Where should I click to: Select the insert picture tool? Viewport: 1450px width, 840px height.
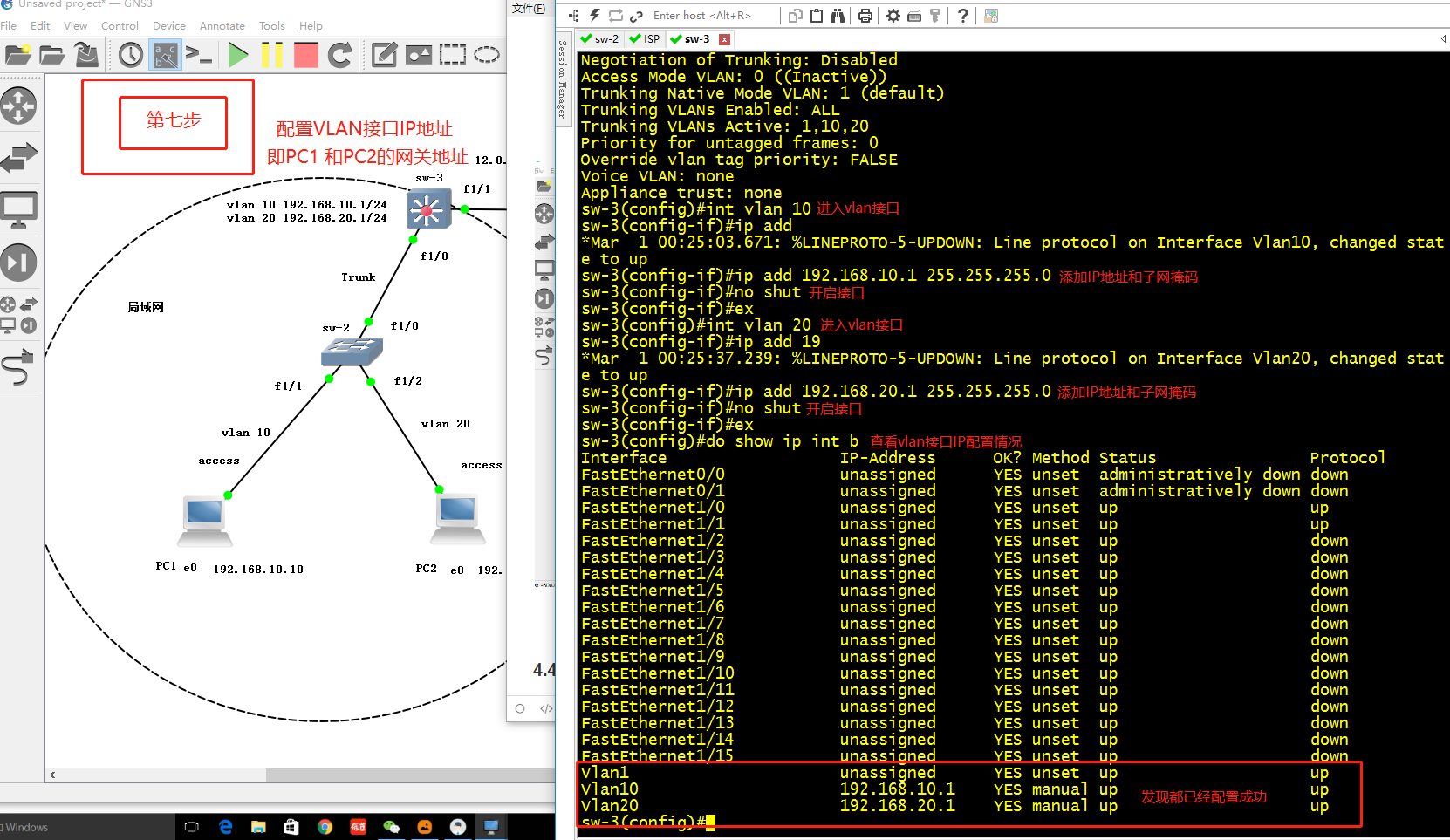[x=419, y=55]
